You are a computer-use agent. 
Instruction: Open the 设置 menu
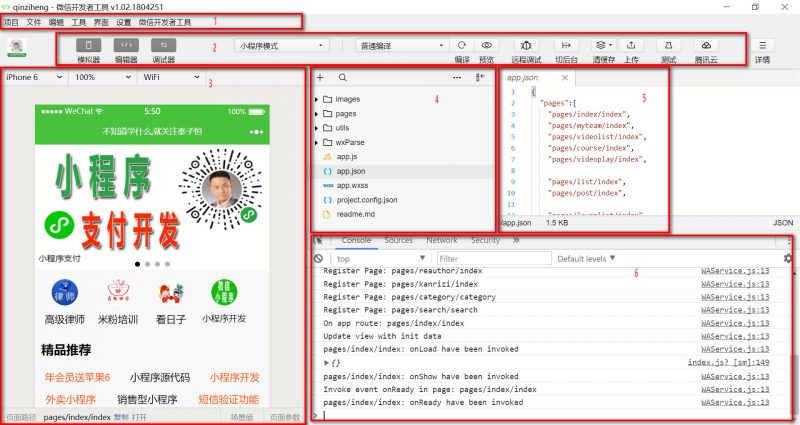pyautogui.click(x=123, y=22)
